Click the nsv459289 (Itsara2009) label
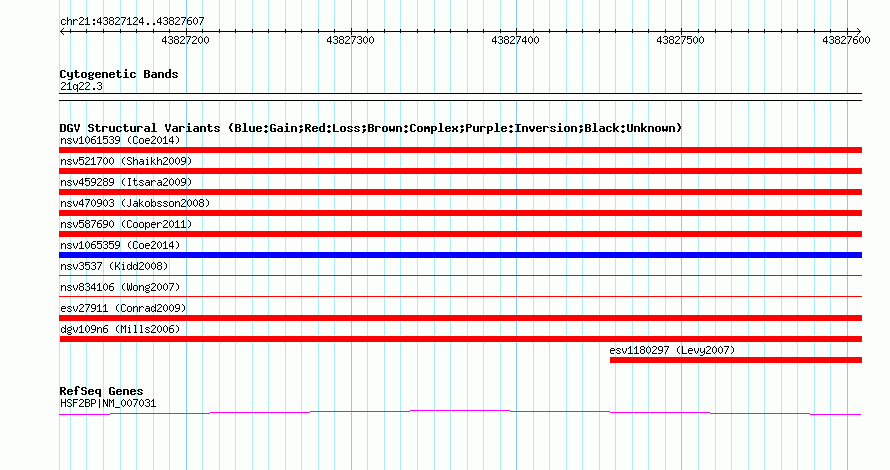Screen dimensions: 890x470 click(x=126, y=182)
